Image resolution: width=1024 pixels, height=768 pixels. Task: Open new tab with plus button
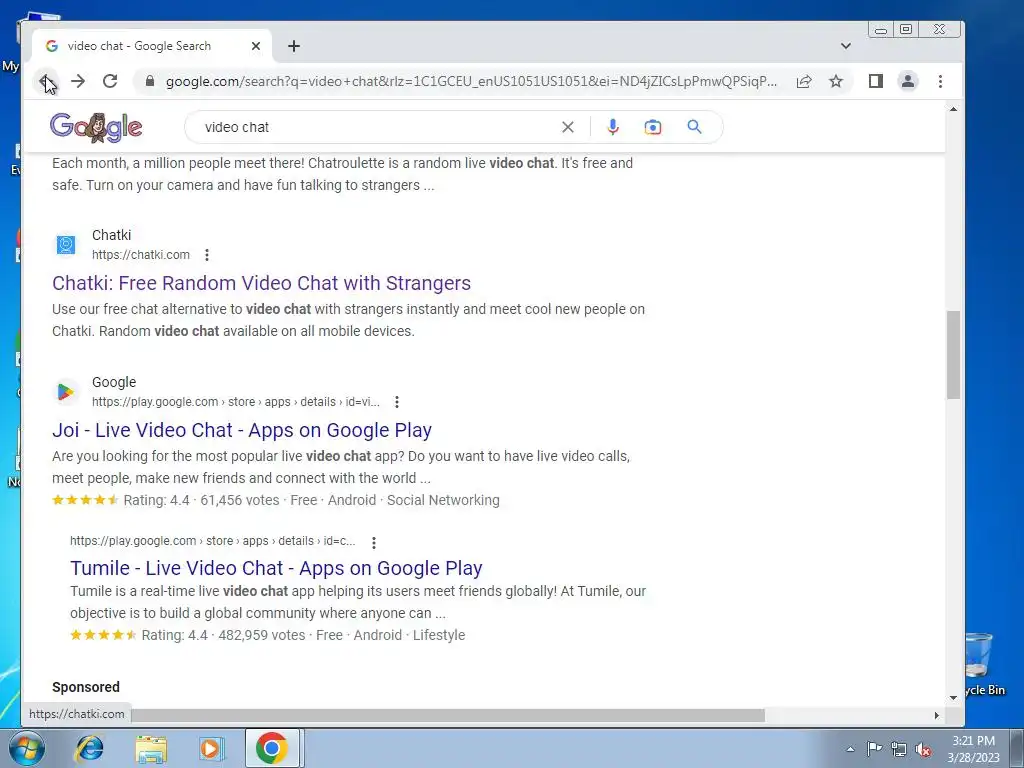(x=294, y=46)
